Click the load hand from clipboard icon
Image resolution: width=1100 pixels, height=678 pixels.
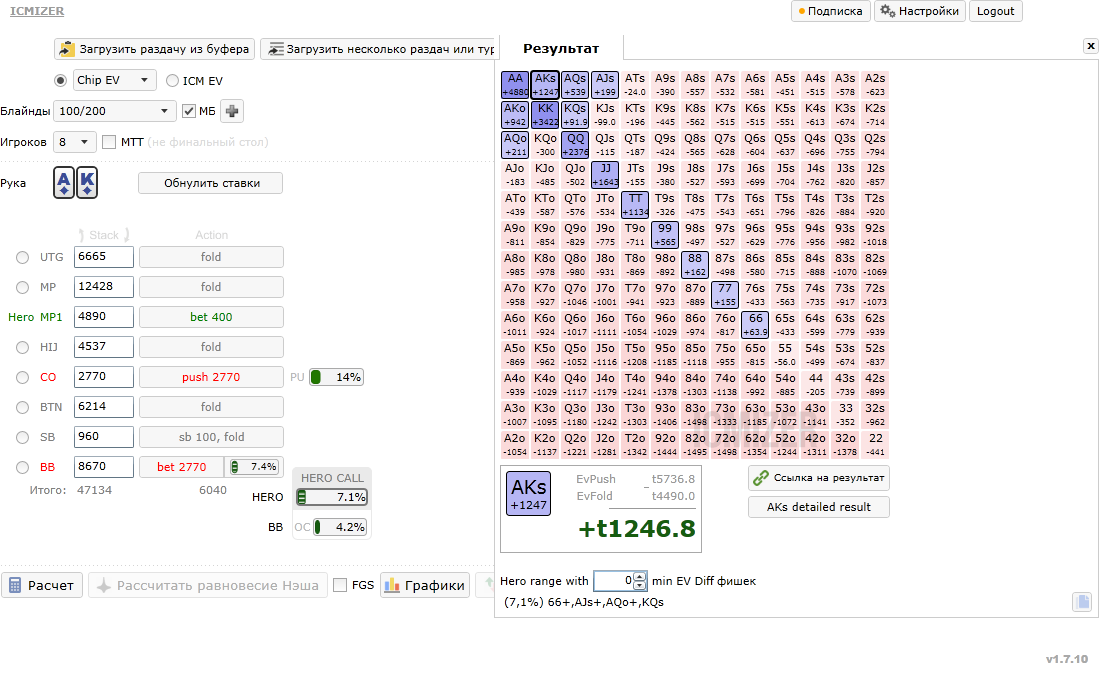coord(67,49)
